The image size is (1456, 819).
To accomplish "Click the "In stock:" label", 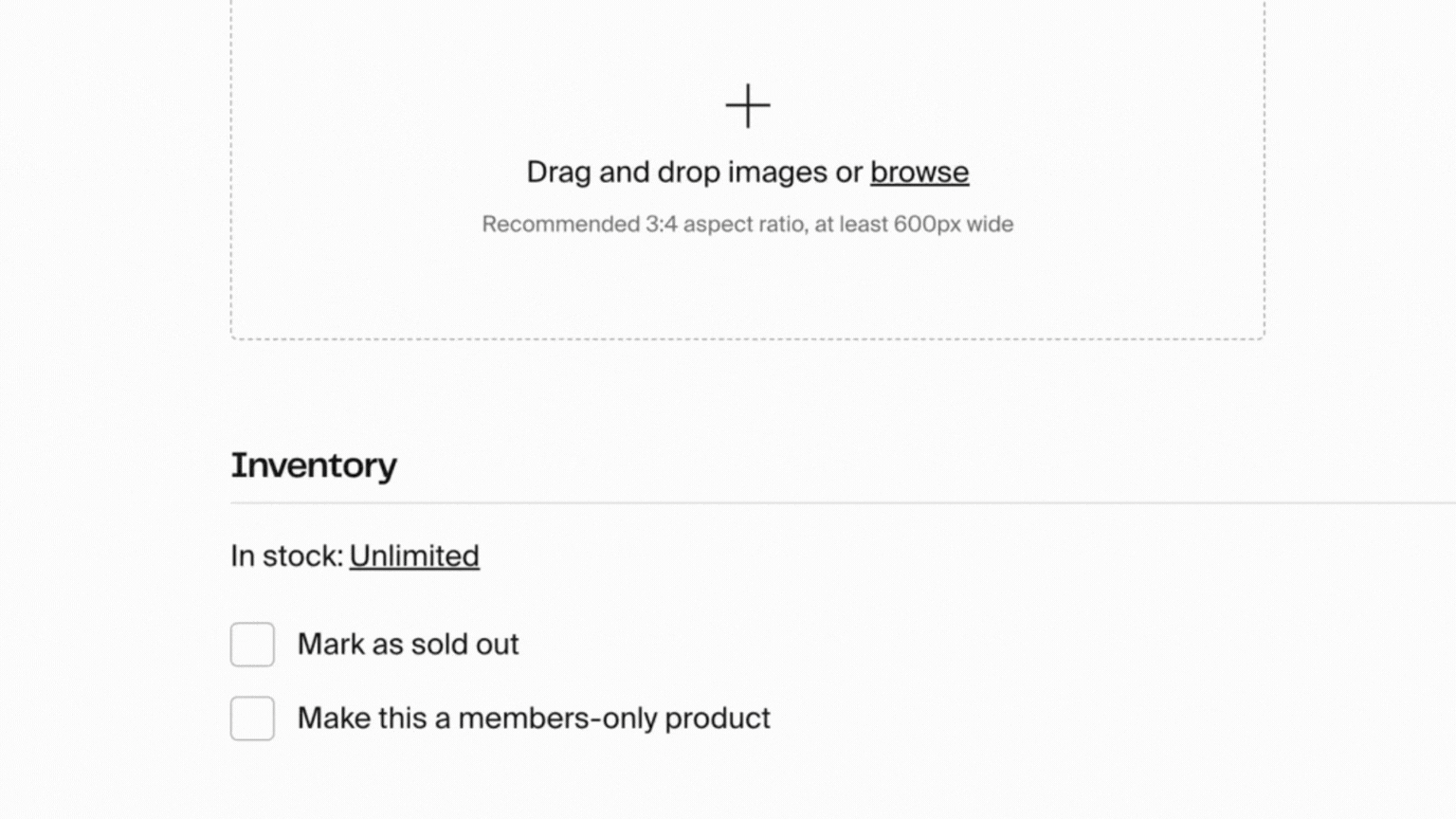I will tap(286, 556).
